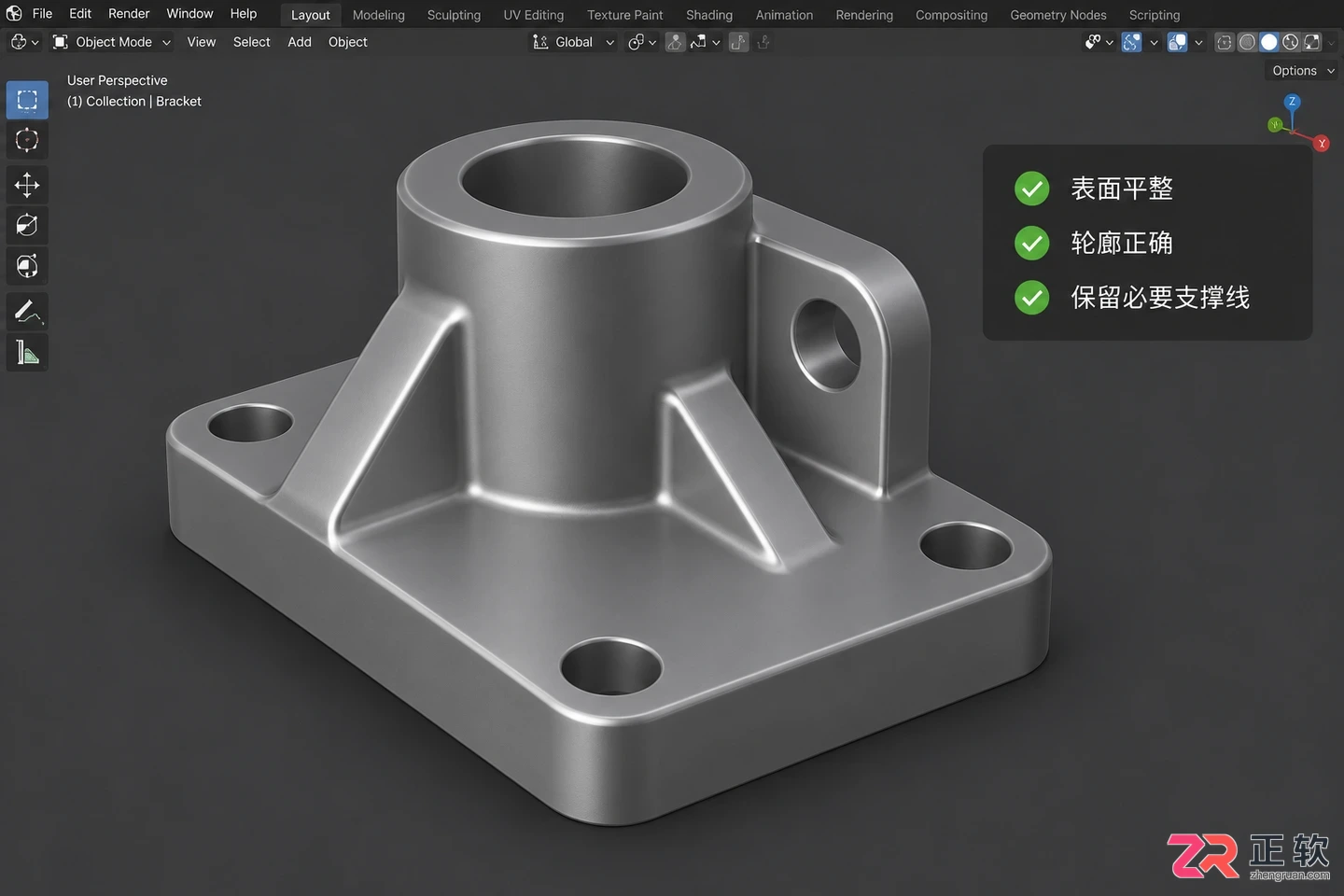This screenshot has width=1344, height=896.
Task: Open the viewport View menu
Action: tap(201, 42)
